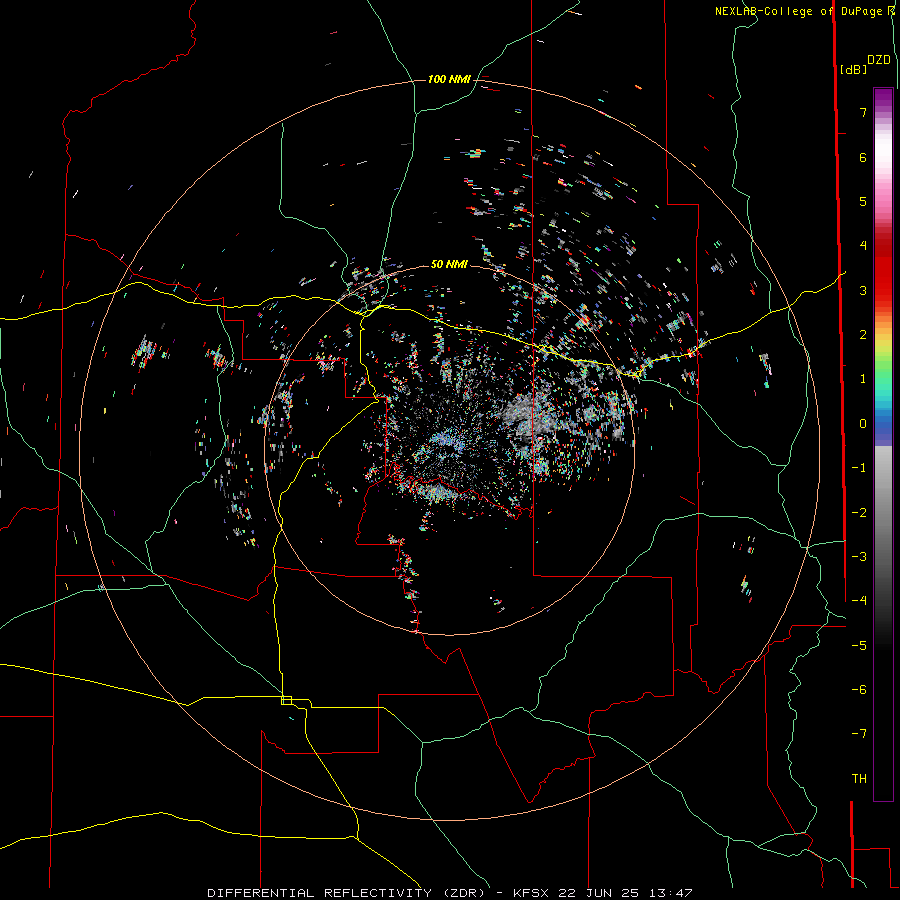The height and width of the screenshot is (900, 900).
Task: Click the ZDR color scale bar
Action: [x=883, y=444]
